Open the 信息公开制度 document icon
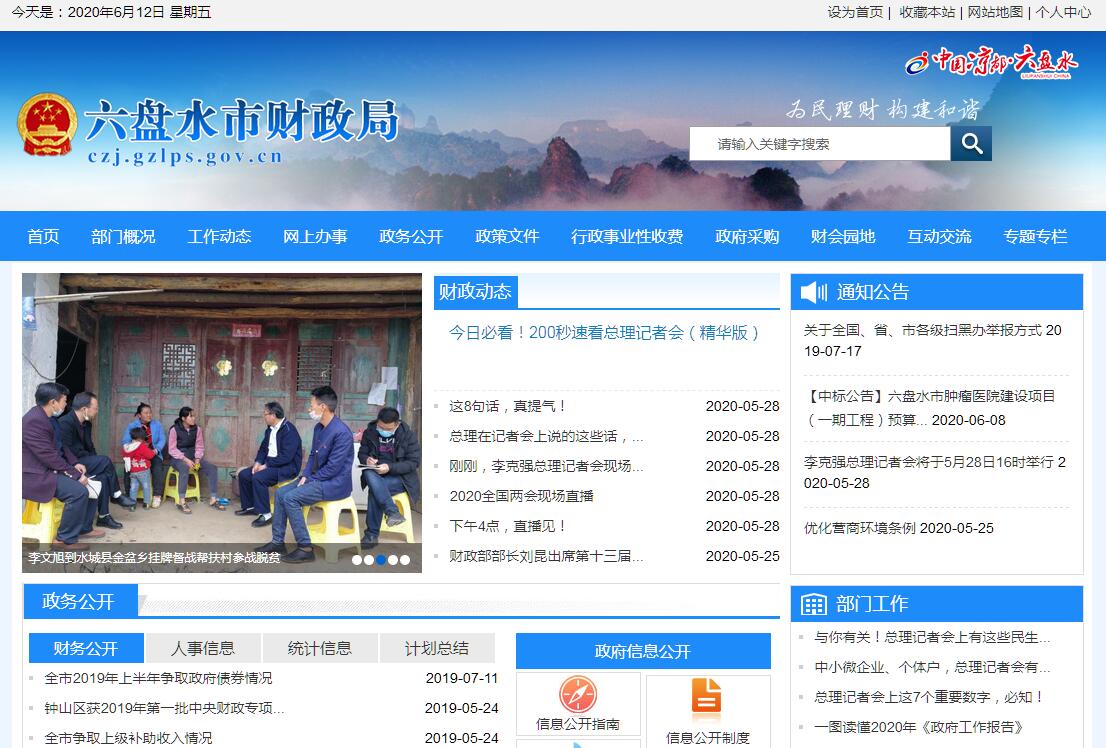The image size is (1106, 748). (x=707, y=696)
